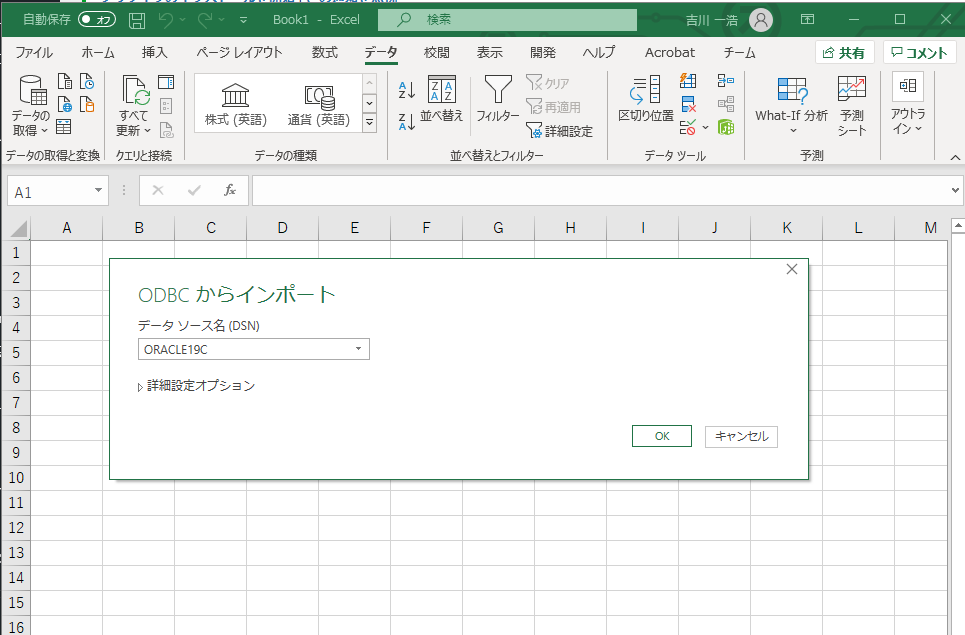The image size is (965, 635).
Task: Switch to the 挿入 ribbon tab
Action: [x=155, y=52]
